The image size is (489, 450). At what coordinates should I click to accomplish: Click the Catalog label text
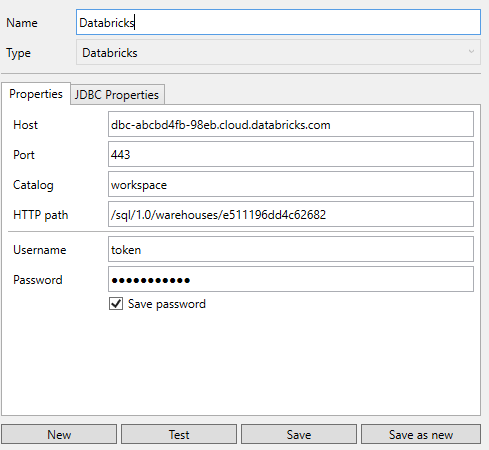coord(33,185)
